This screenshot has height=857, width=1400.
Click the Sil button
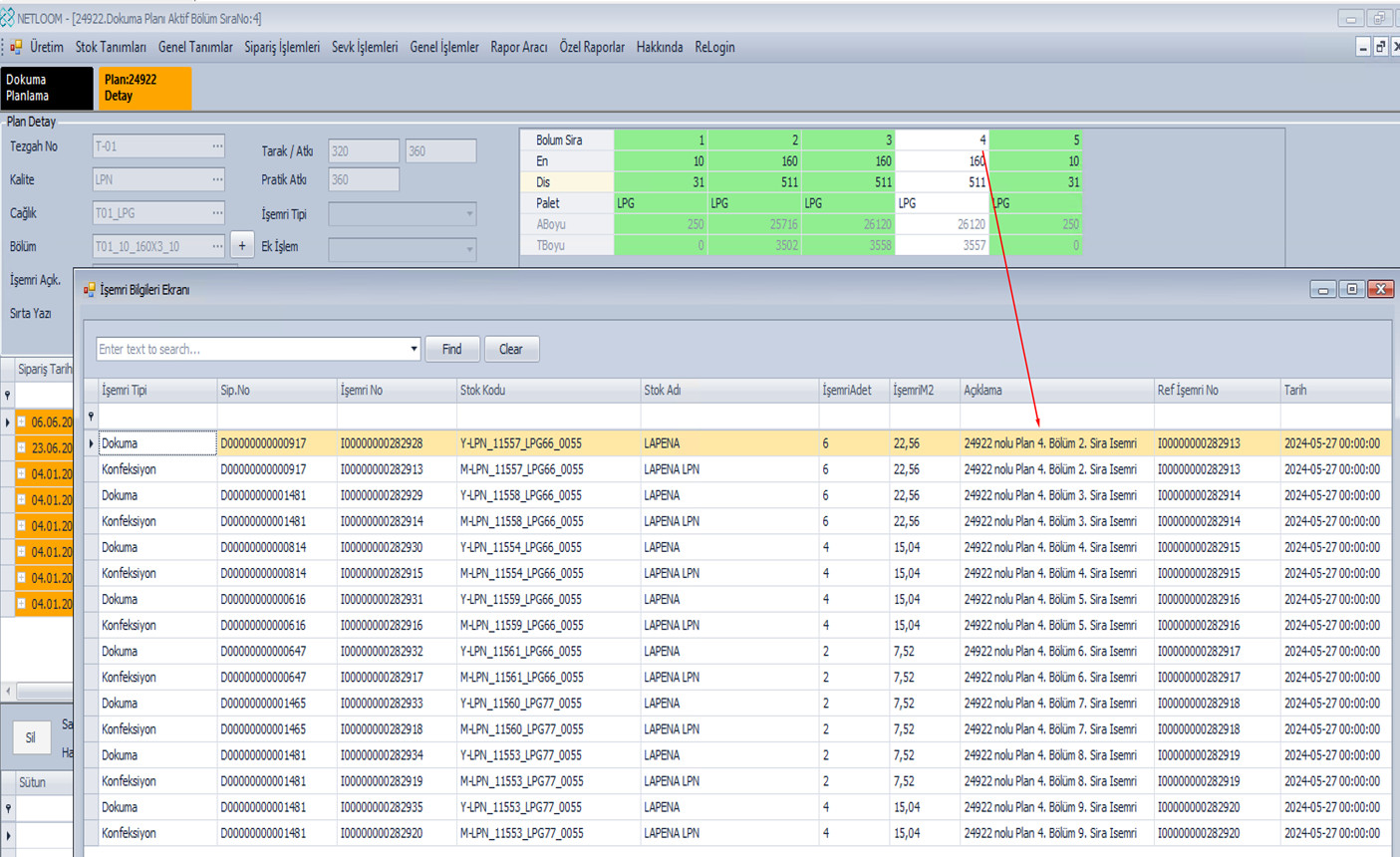point(31,737)
